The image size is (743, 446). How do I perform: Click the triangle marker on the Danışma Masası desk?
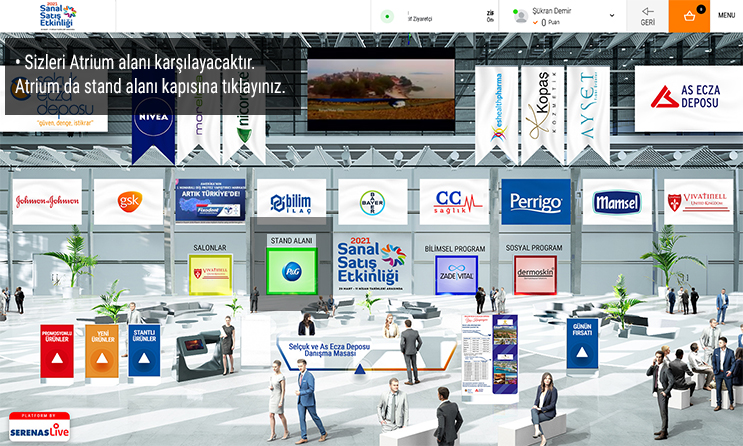(360, 369)
